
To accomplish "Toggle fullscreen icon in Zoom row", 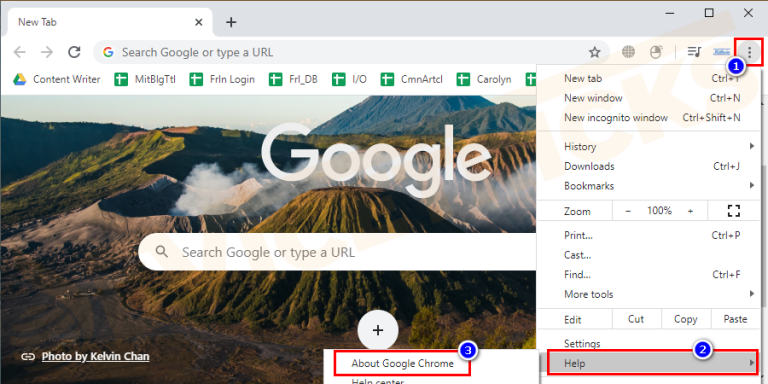I will [x=733, y=211].
